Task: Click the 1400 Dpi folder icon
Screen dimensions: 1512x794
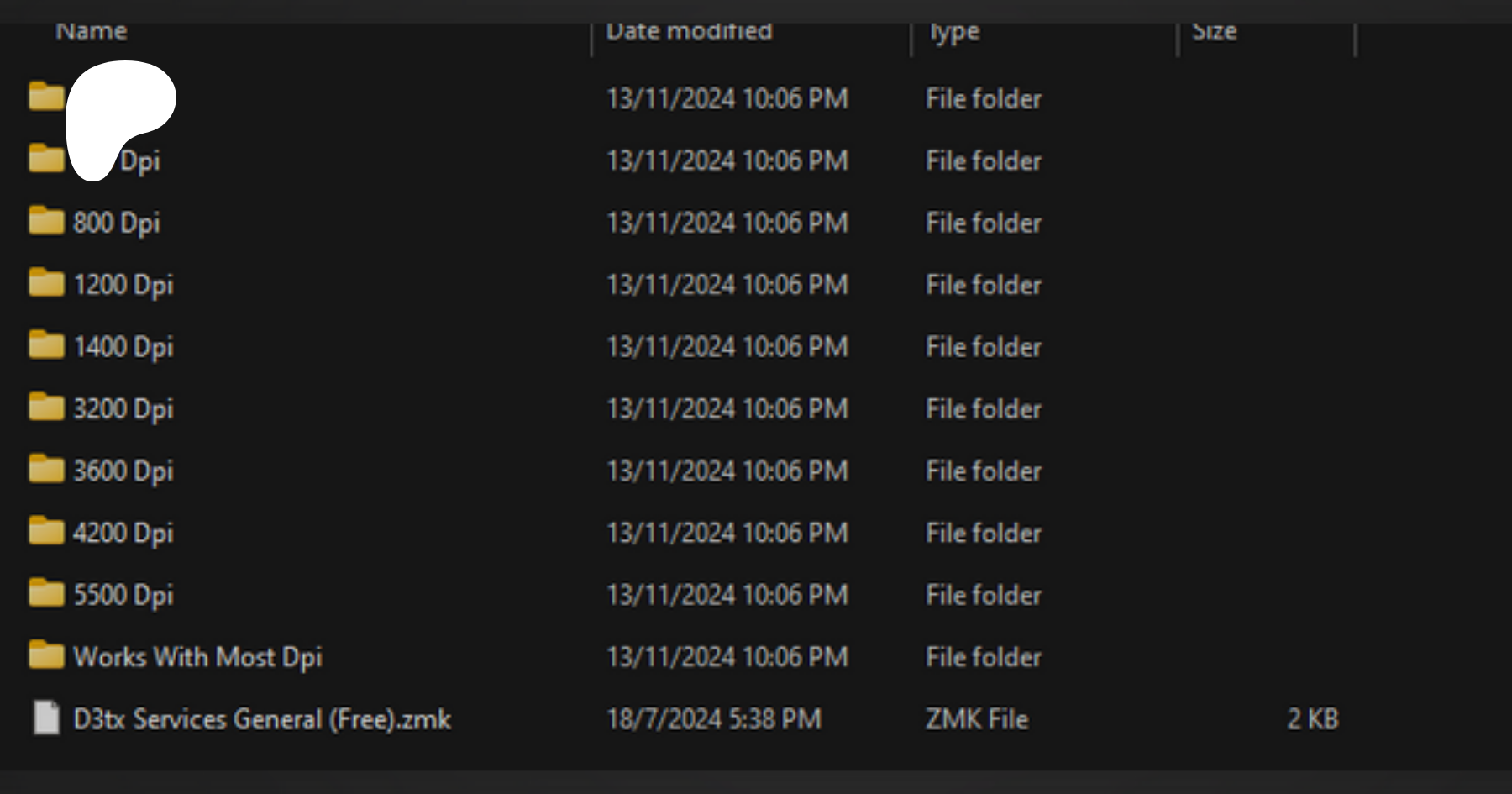Action: [x=46, y=345]
